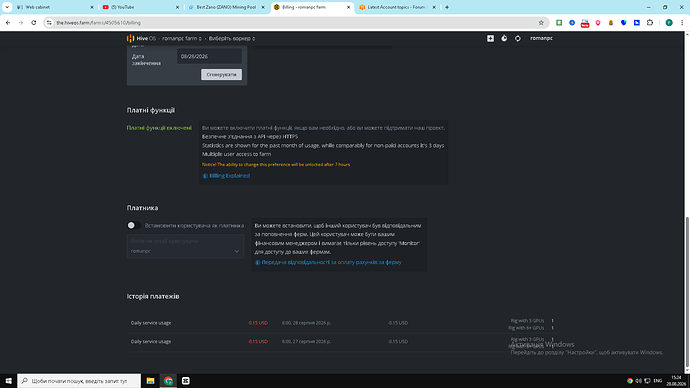Click the network icon in system tray

click(x=647, y=381)
